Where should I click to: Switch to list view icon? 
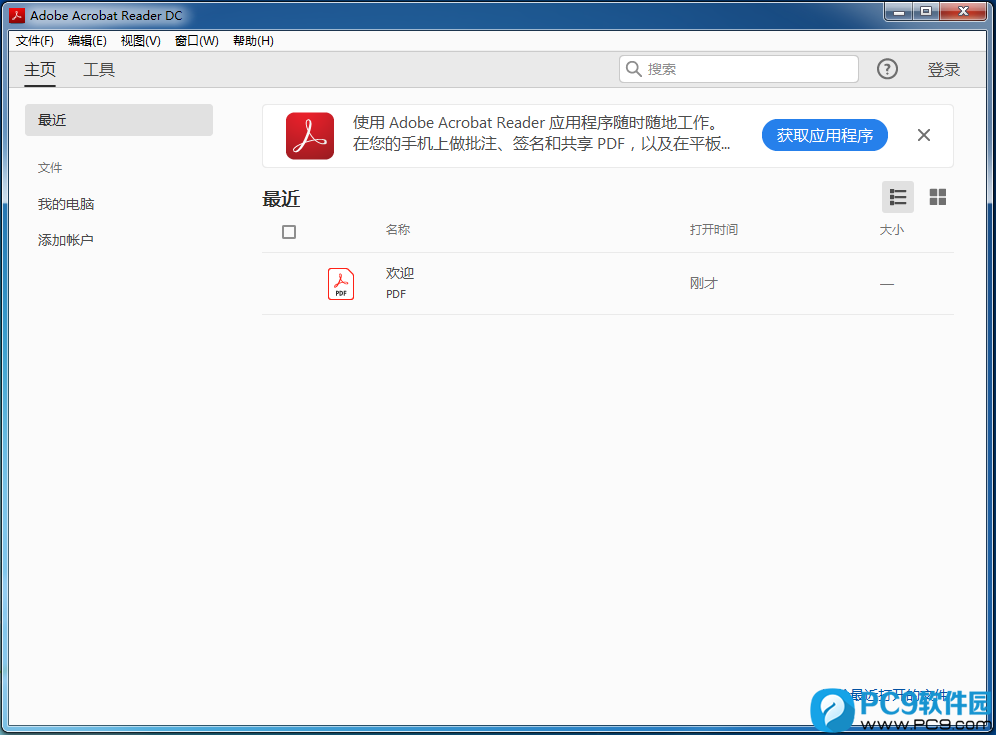click(898, 197)
